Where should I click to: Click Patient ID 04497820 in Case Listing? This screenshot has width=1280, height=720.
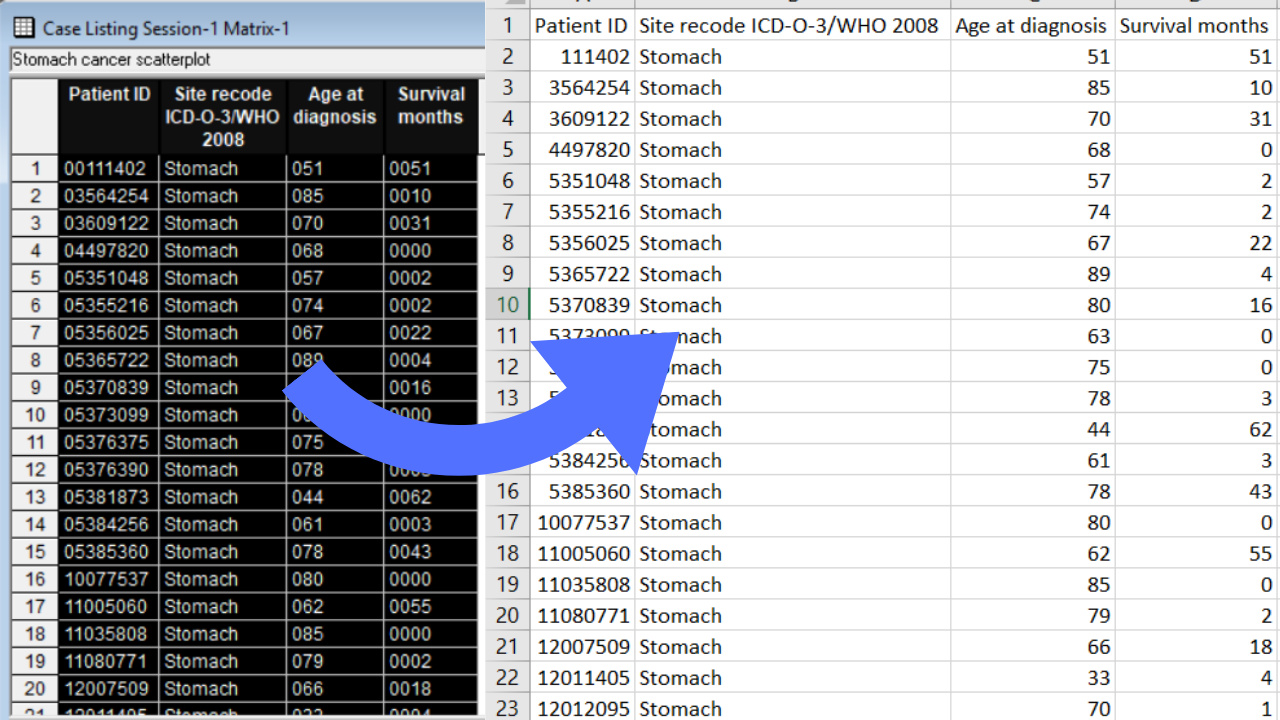tap(109, 250)
